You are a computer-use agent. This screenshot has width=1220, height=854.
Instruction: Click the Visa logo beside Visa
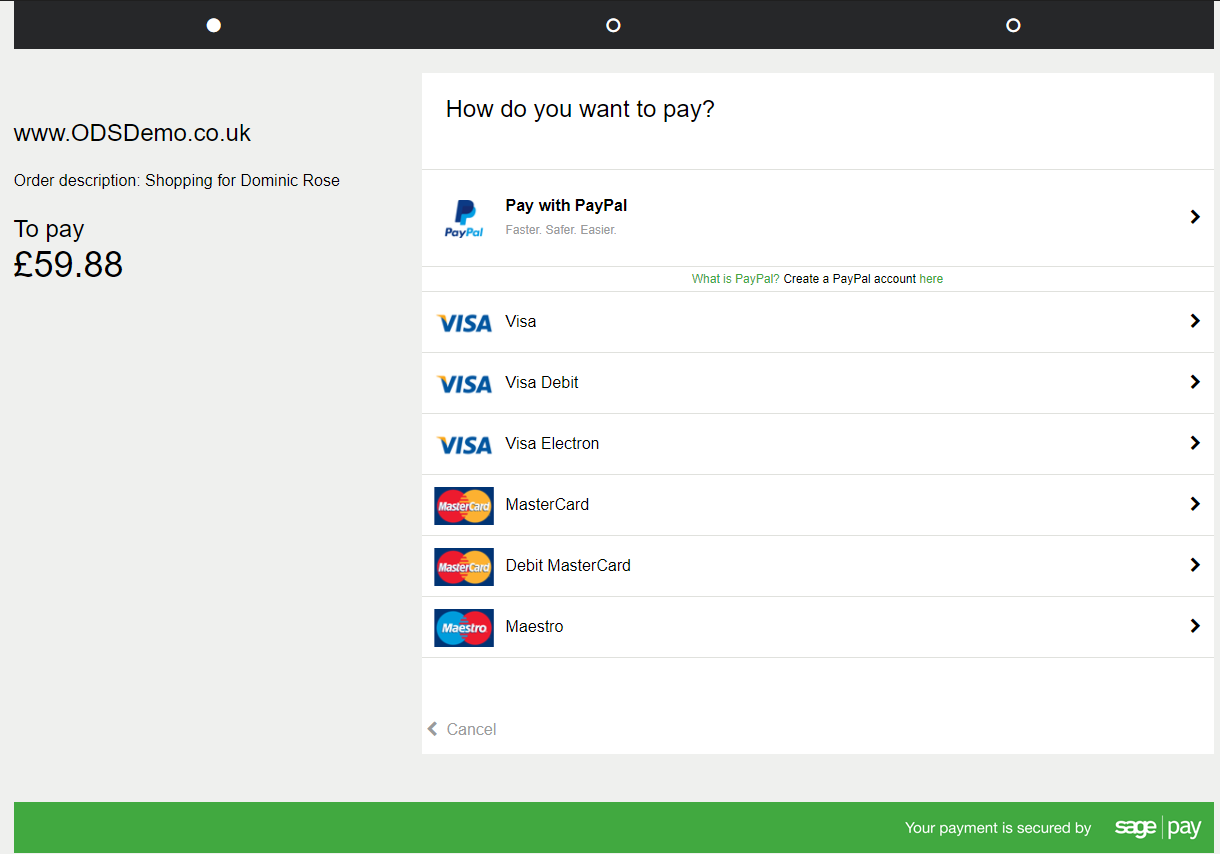[464, 322]
